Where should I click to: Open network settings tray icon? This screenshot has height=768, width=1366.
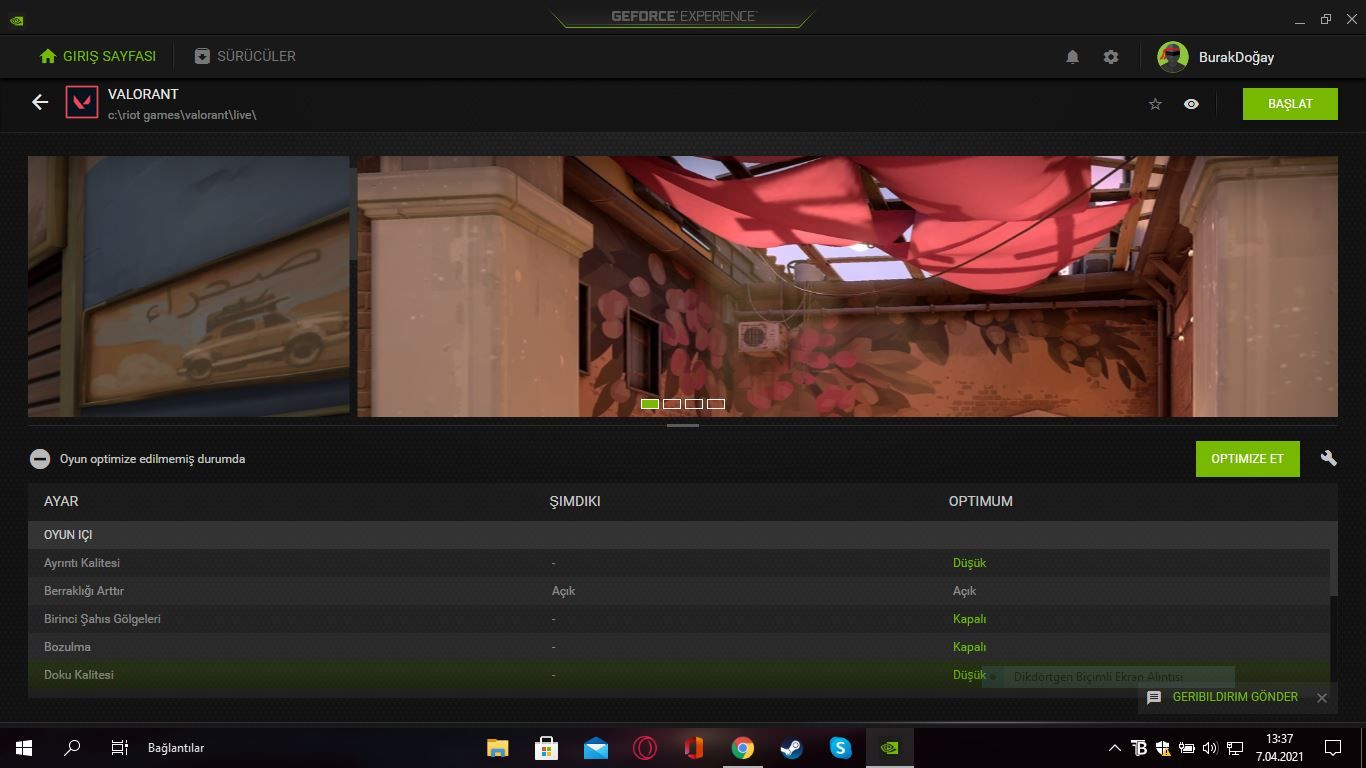tap(1235, 748)
